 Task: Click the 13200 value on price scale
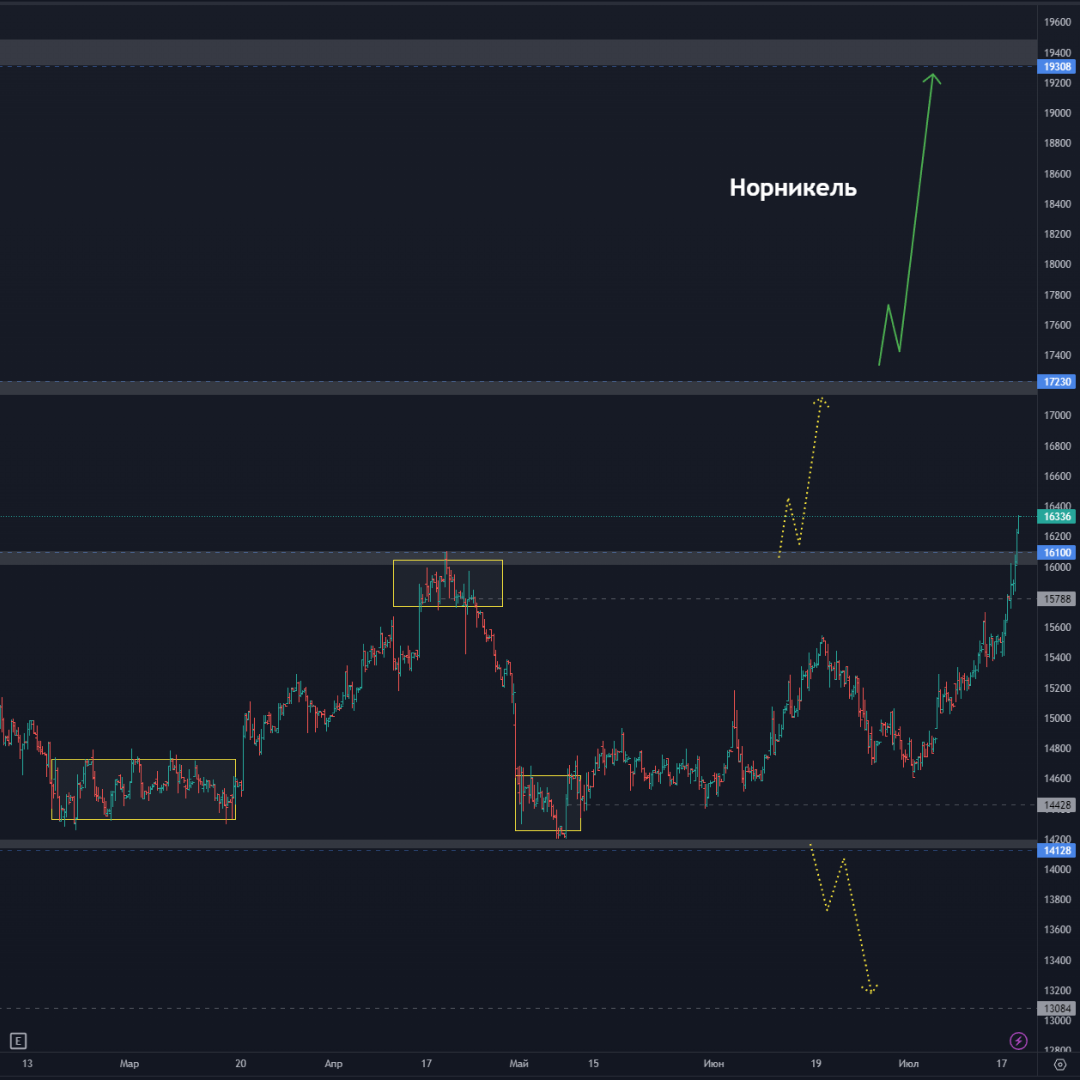point(1057,990)
